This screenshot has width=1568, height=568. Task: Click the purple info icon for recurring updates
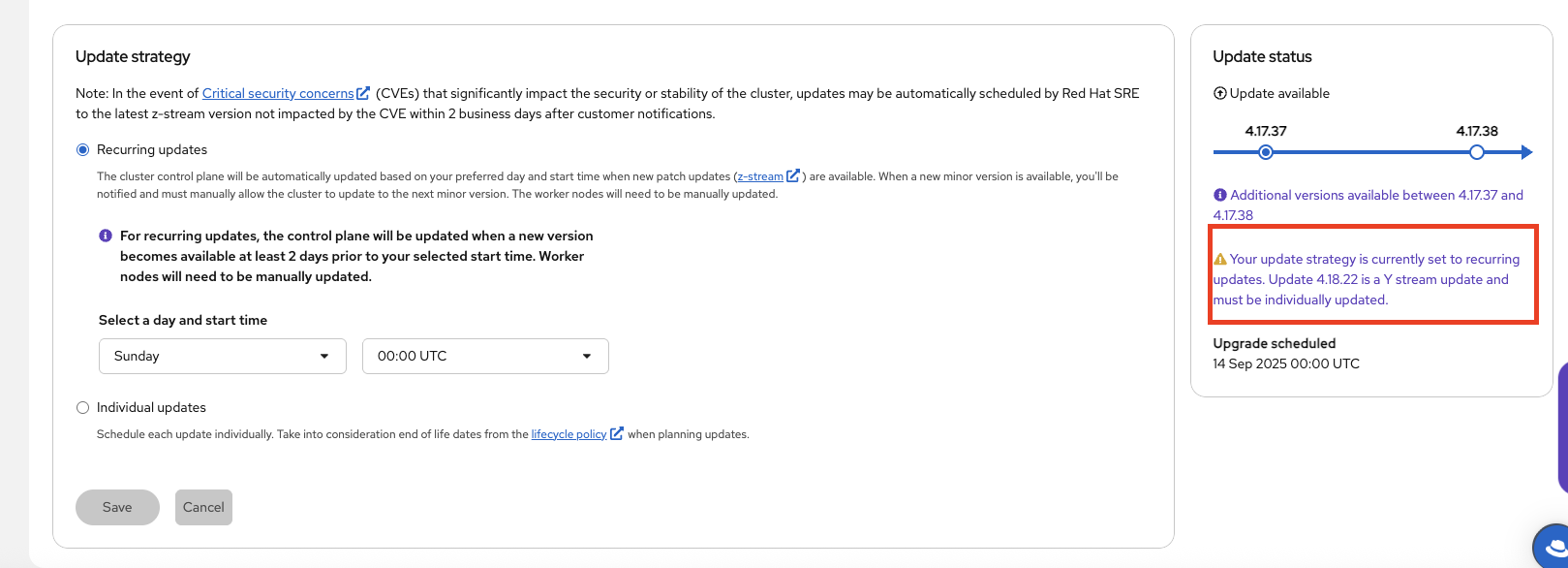click(106, 237)
